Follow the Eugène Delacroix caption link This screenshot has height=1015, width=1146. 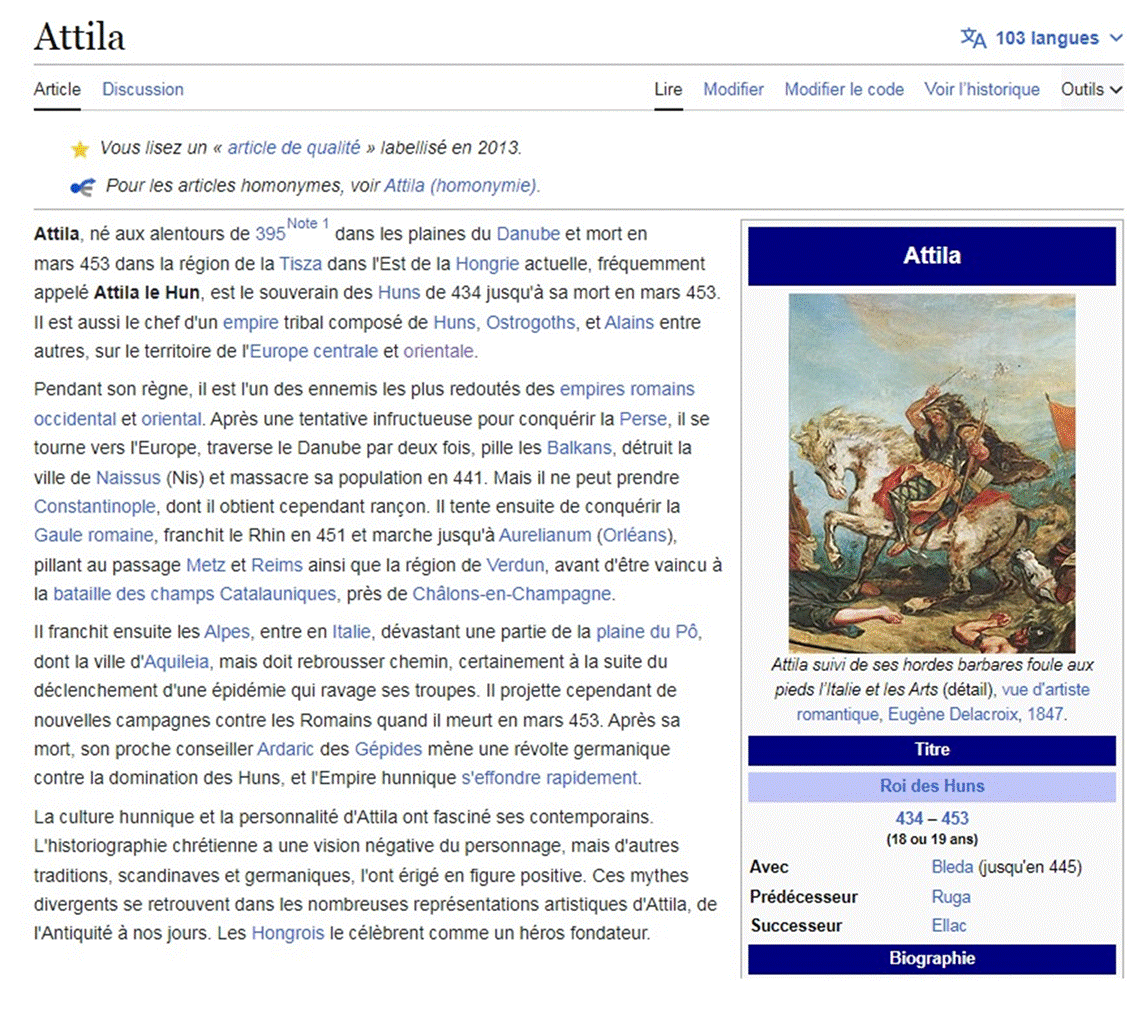[x=952, y=714]
